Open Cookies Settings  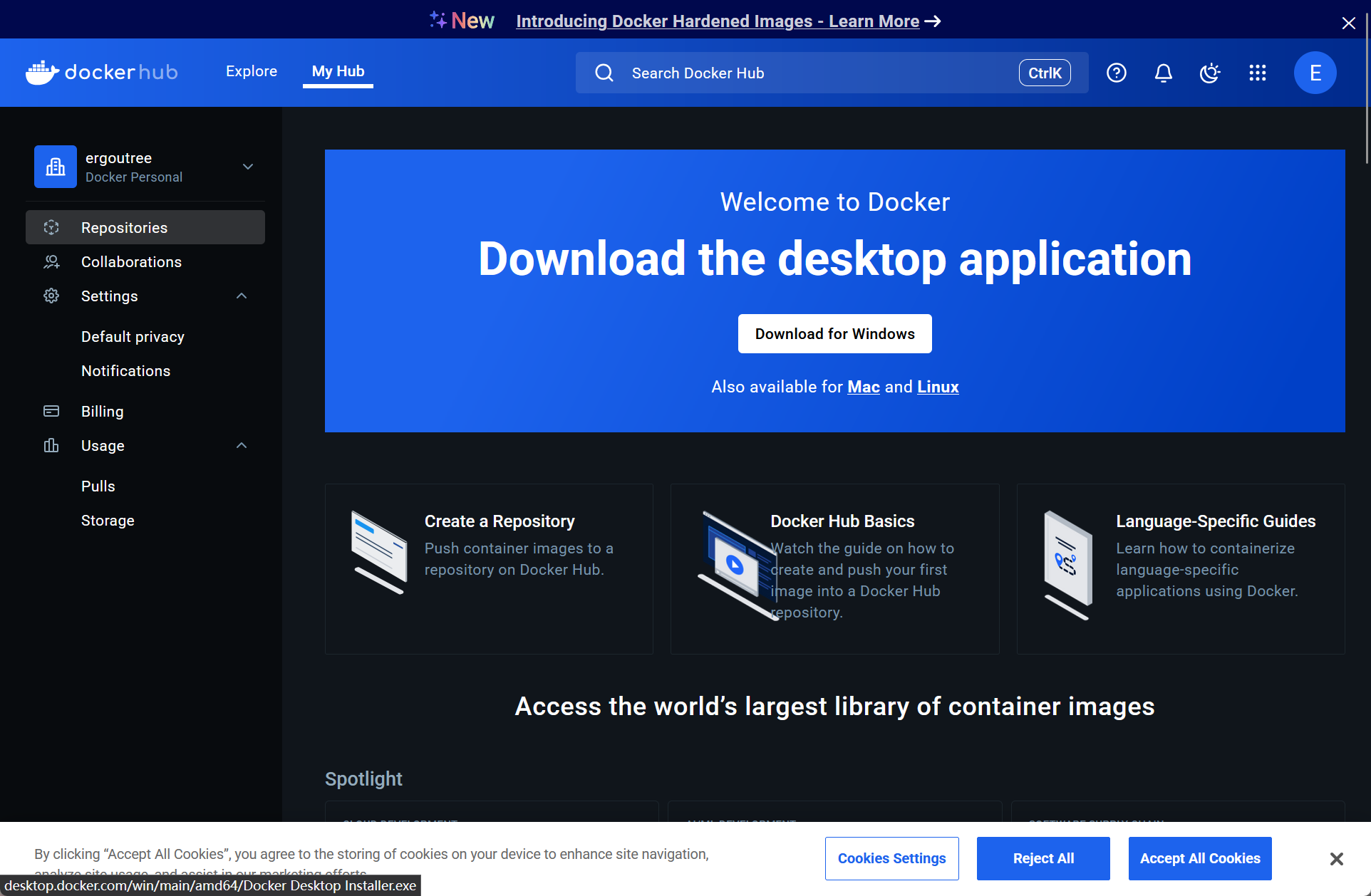(891, 858)
